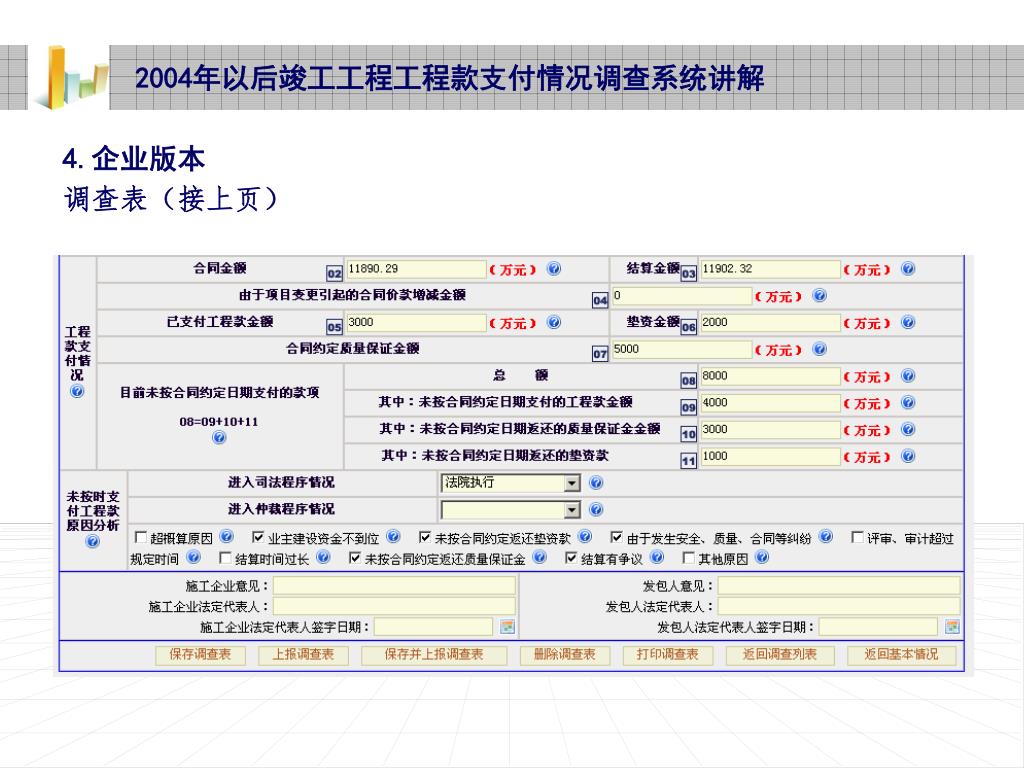
Task: Click help icon for field 11 垫资款
Action: click(908, 456)
